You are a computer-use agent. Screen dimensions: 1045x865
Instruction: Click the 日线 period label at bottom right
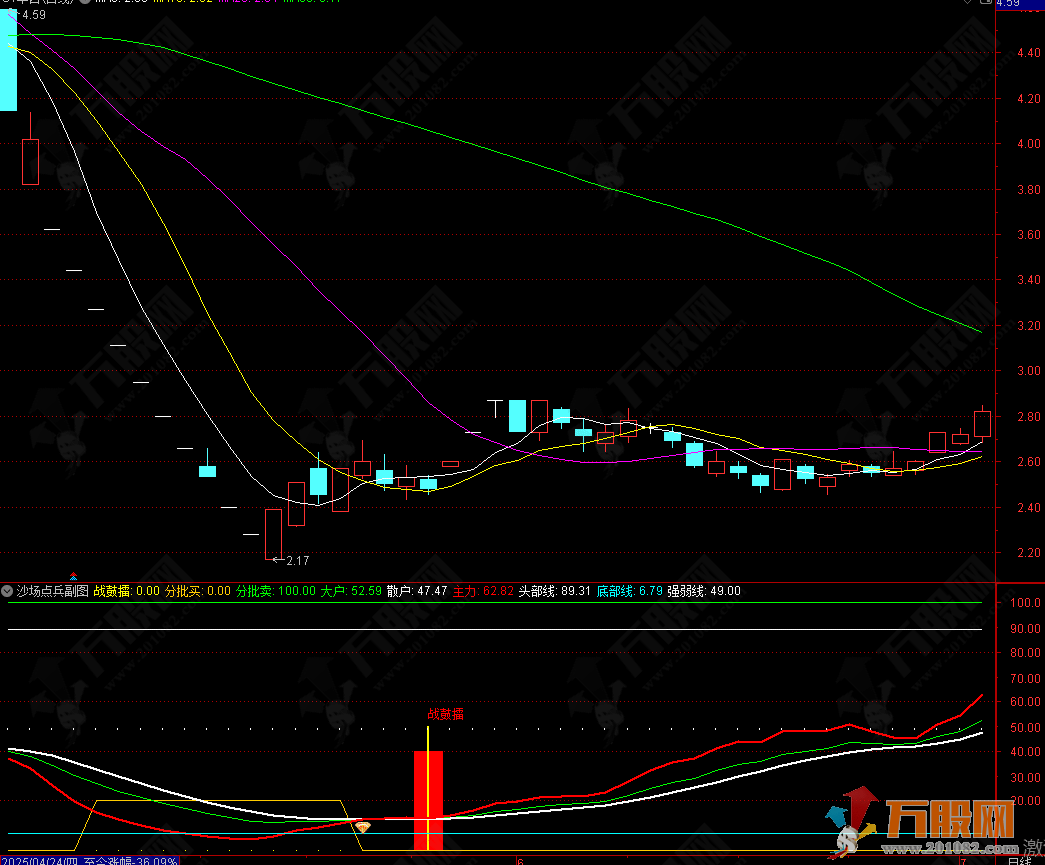pos(1018,860)
